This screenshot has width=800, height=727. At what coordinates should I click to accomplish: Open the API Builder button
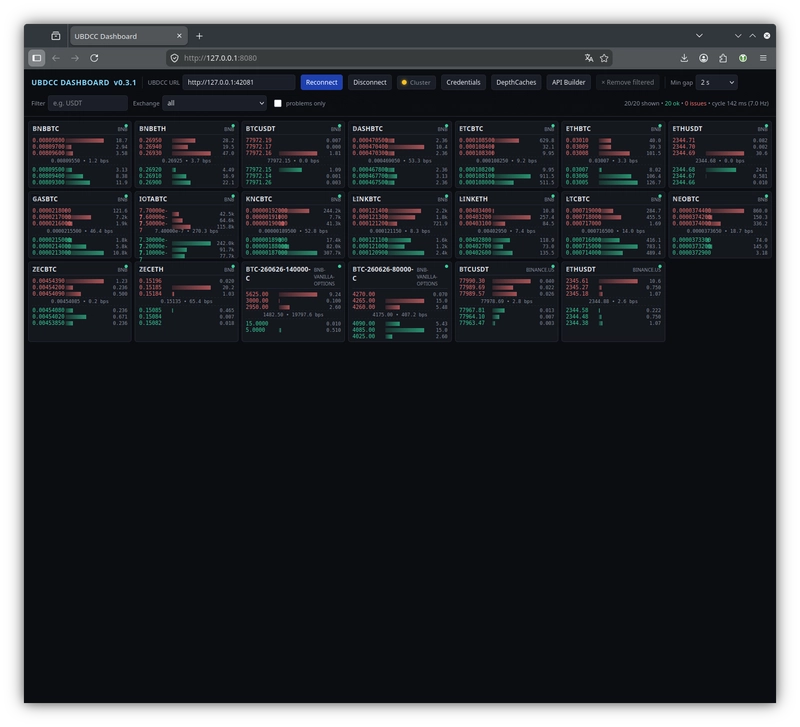568,82
